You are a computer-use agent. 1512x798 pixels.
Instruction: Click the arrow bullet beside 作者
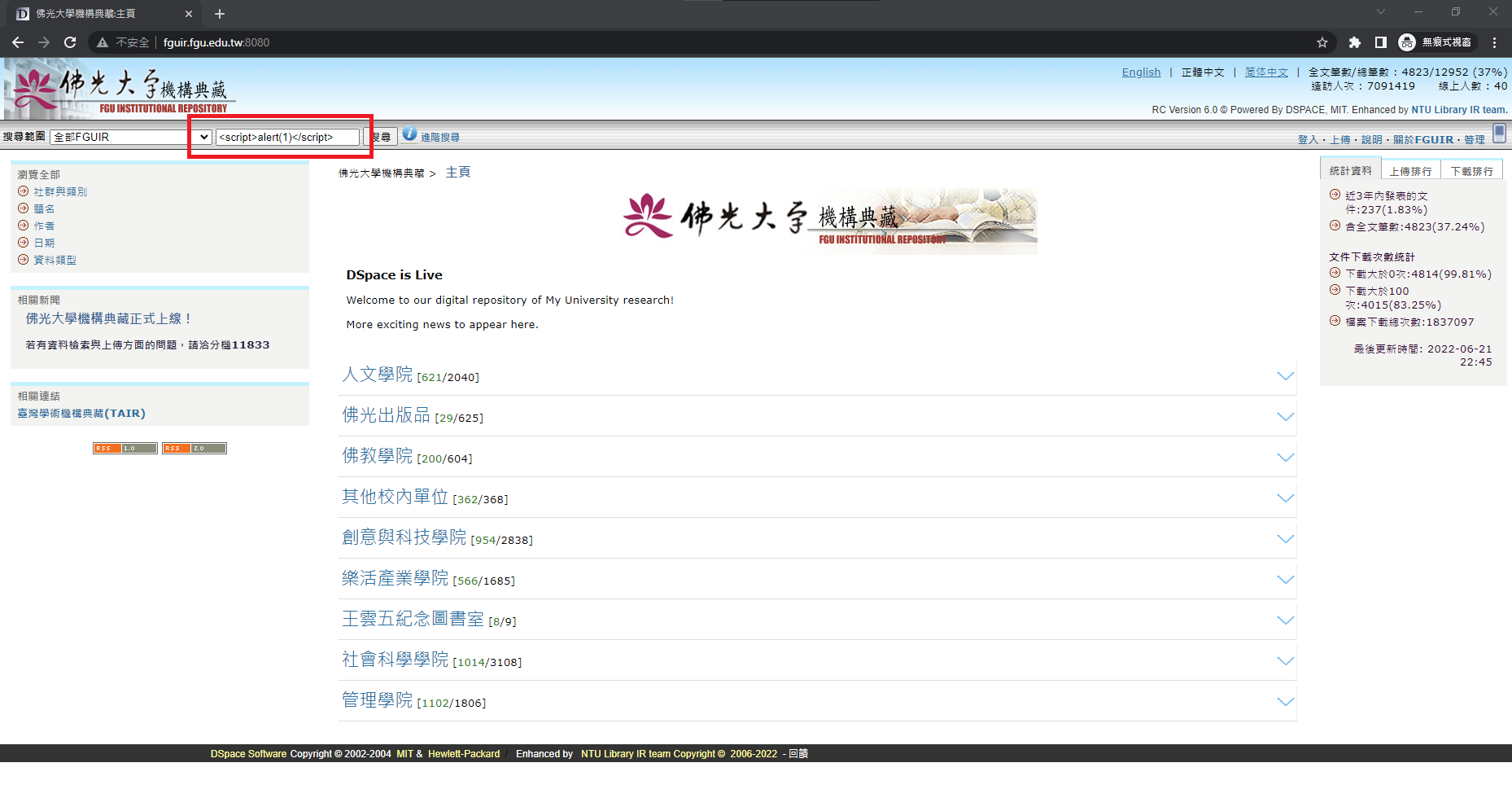pos(24,226)
